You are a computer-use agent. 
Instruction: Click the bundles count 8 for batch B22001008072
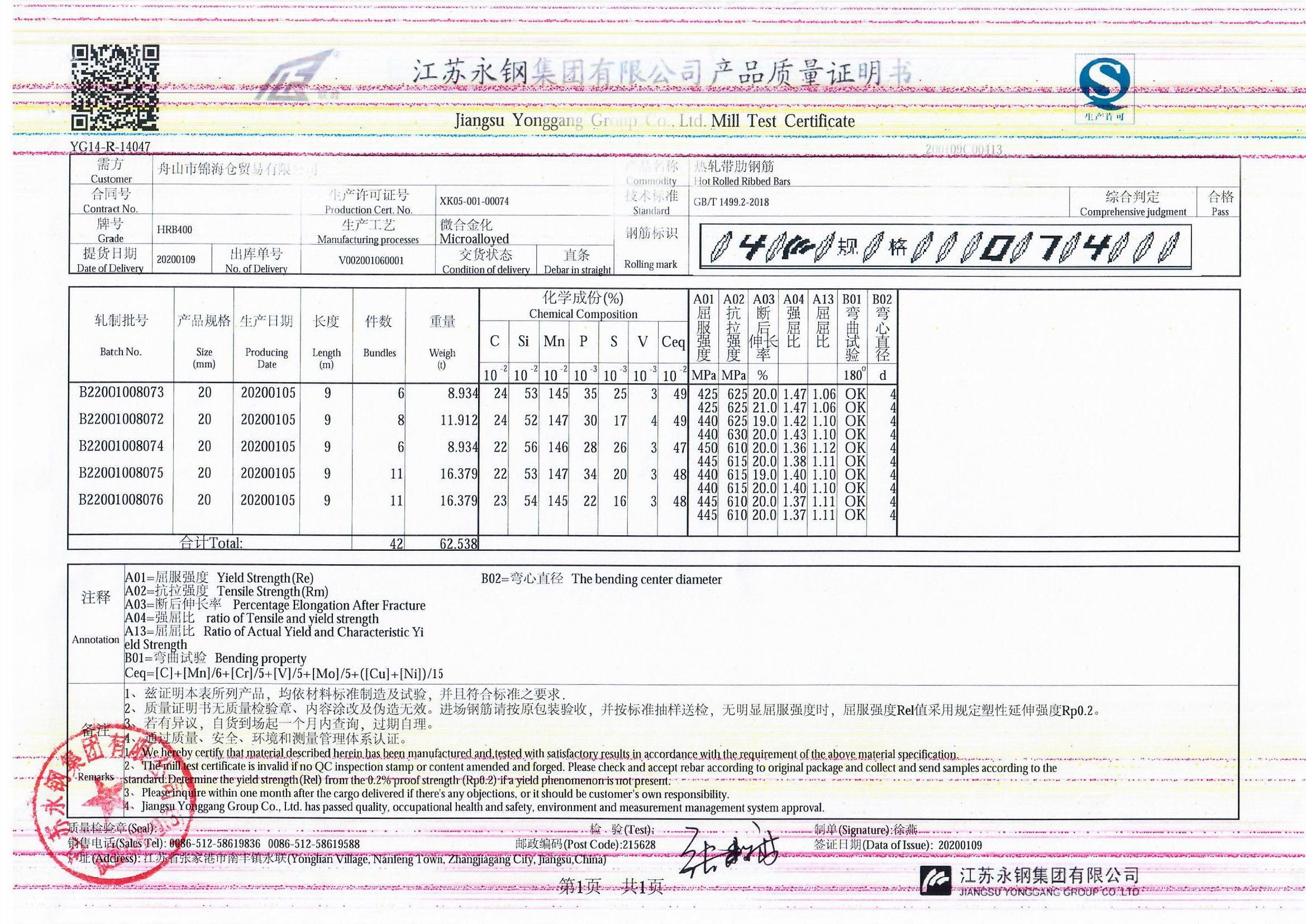point(401,421)
